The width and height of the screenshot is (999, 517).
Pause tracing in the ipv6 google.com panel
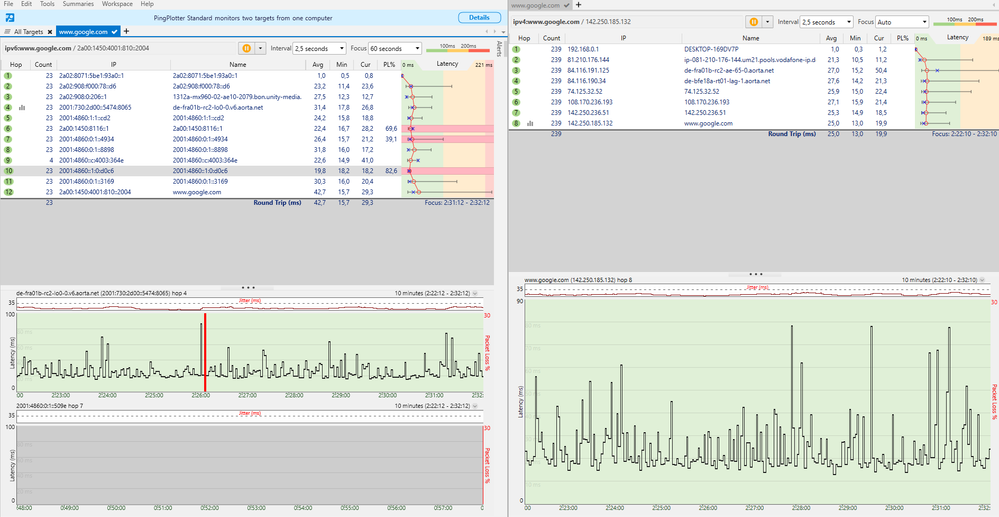pyautogui.click(x=245, y=47)
